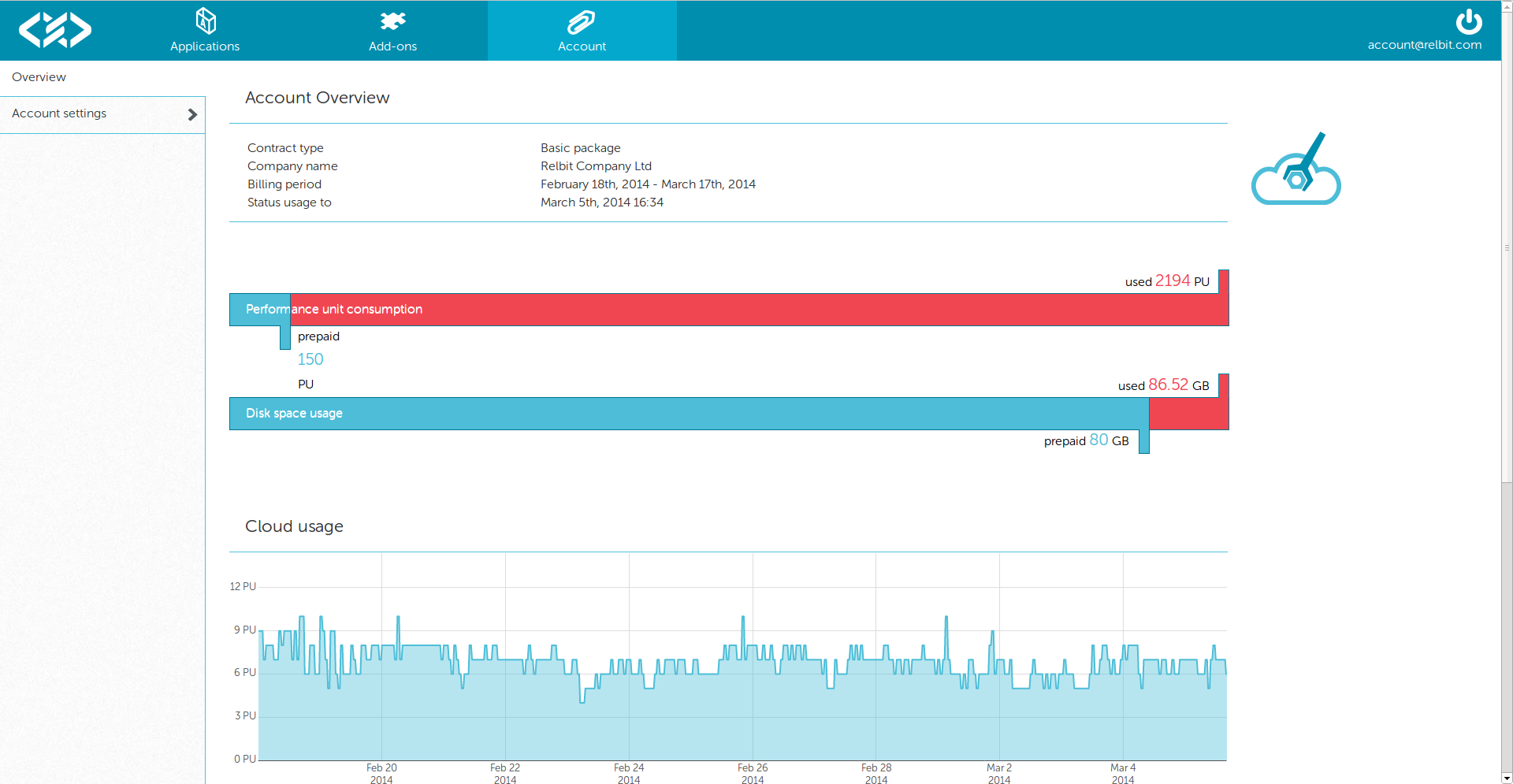Image resolution: width=1513 pixels, height=784 pixels.
Task: Click the blue prepaid 150 PU segment
Action: [260, 310]
